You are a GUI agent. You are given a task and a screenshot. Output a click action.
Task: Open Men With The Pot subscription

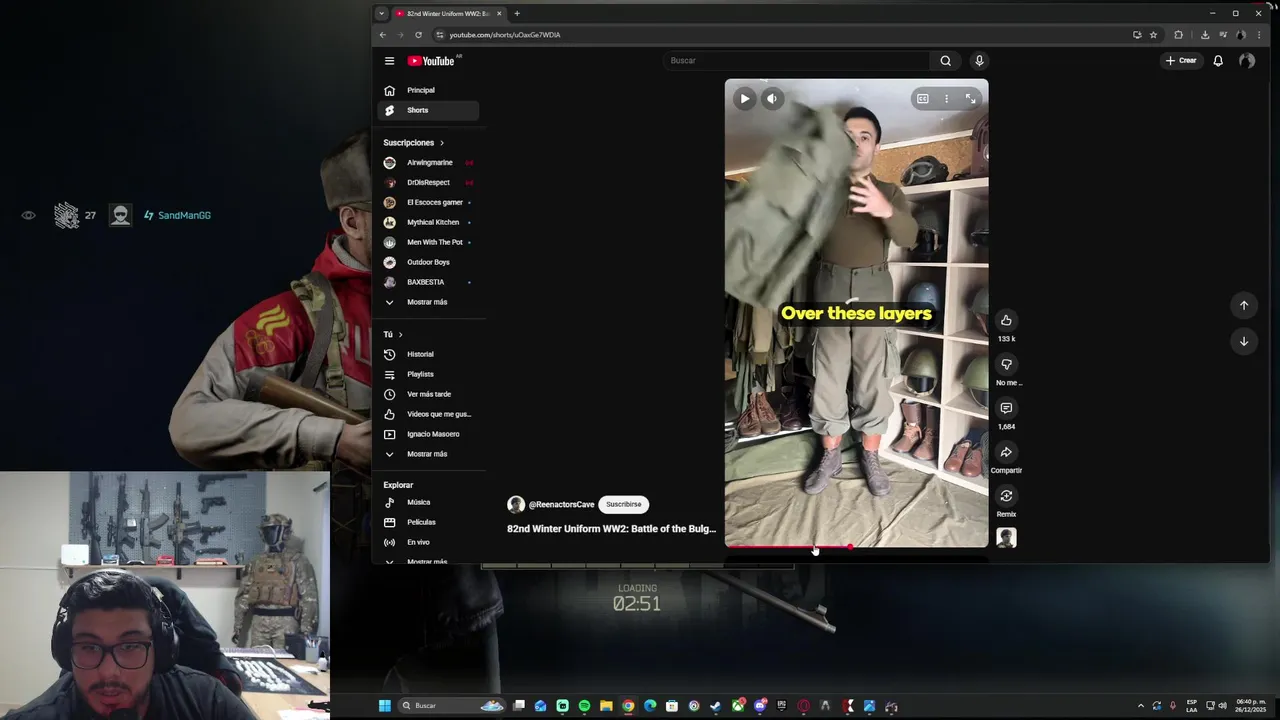click(x=429, y=242)
